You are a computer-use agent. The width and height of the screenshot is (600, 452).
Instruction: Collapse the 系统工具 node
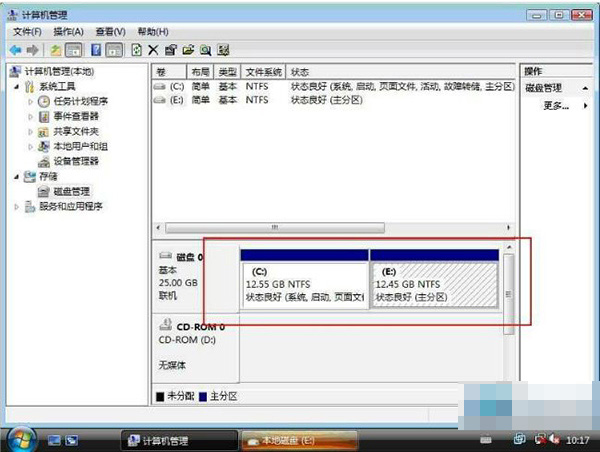[15, 87]
